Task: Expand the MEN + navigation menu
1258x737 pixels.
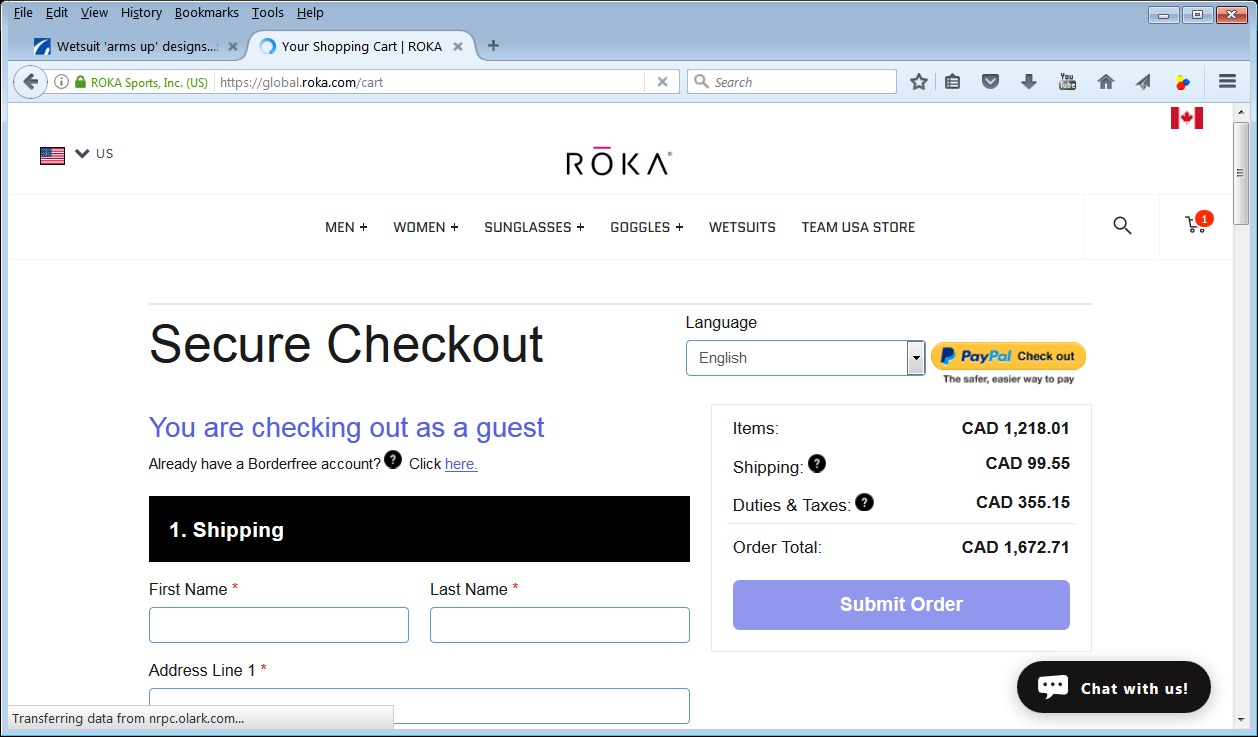Action: [346, 227]
